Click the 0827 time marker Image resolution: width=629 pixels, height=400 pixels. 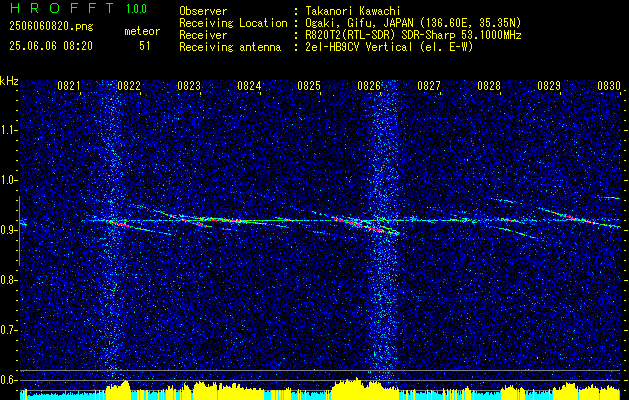point(429,86)
